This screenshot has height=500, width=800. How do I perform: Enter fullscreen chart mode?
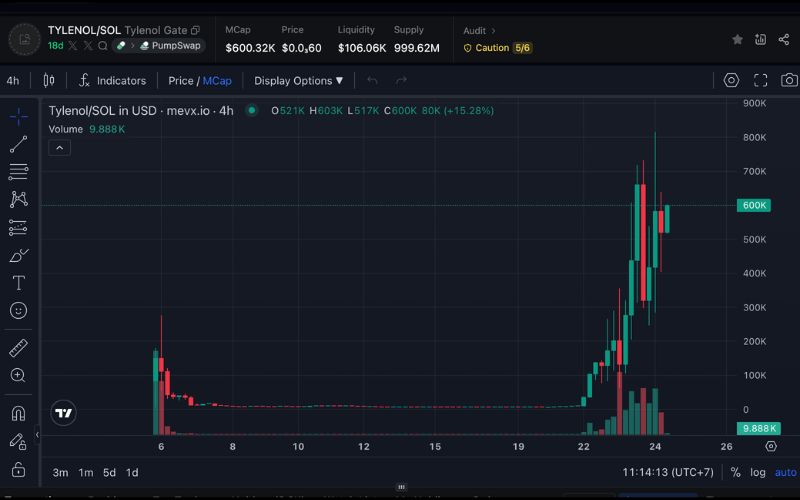click(760, 80)
